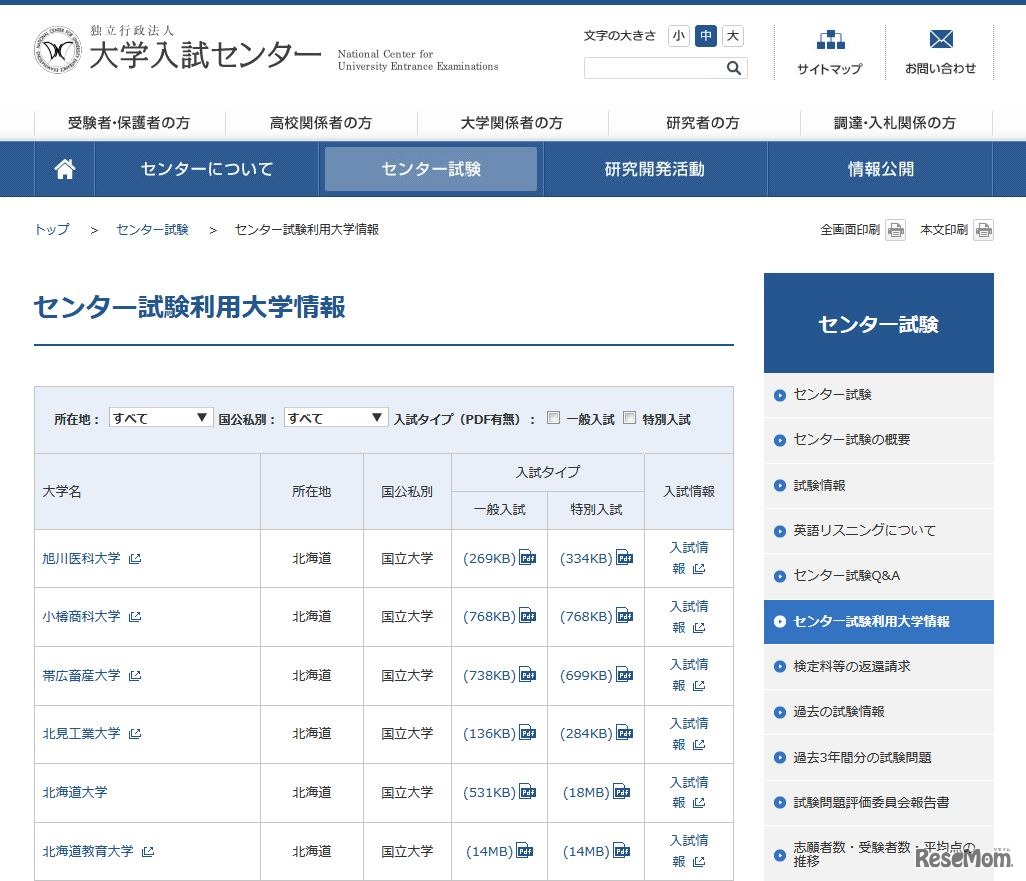
Task: Go to home via house icon
Action: click(65, 169)
